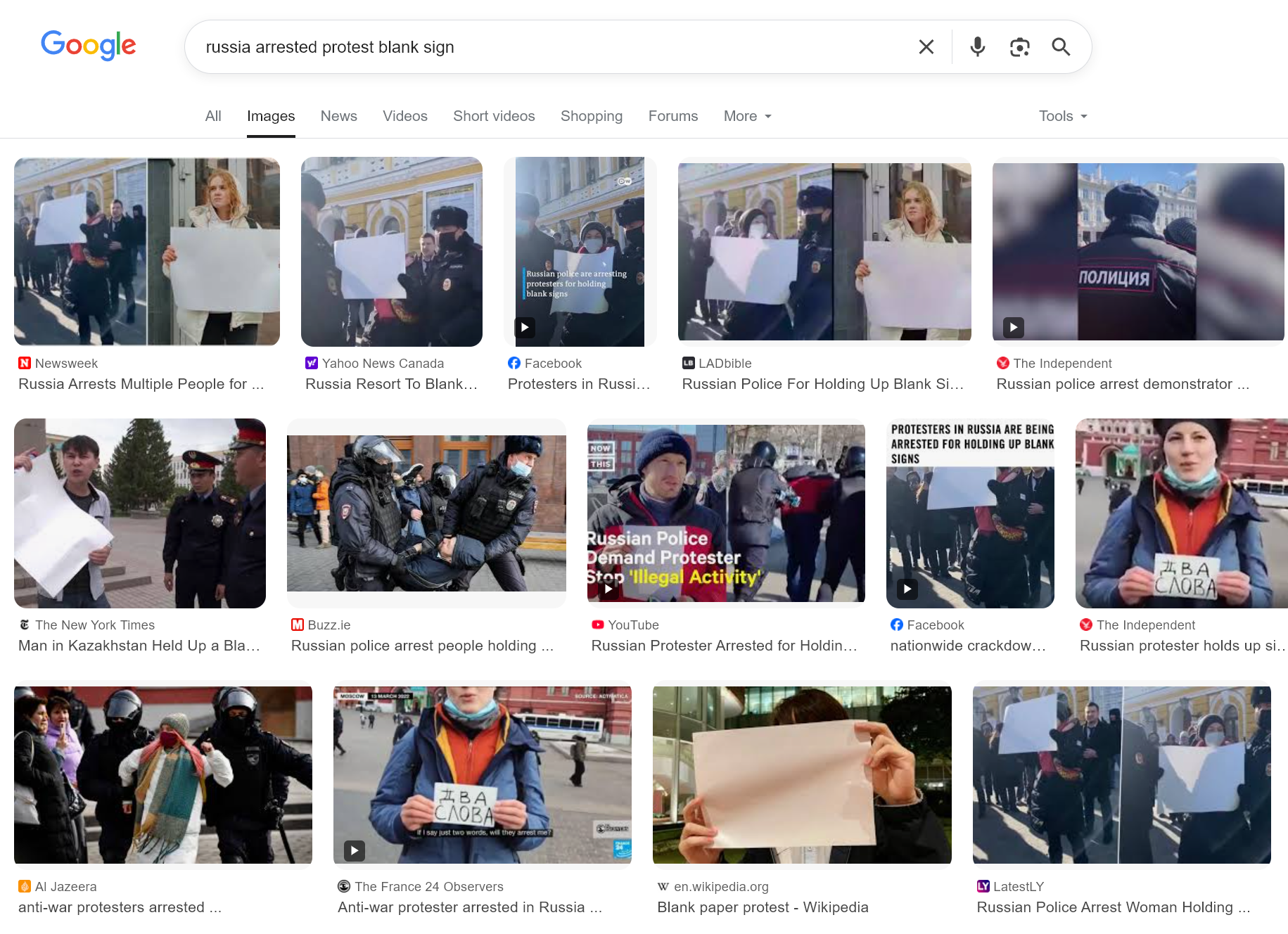This screenshot has width=1288, height=934.
Task: Click the 'LADbible' source name
Action: click(x=725, y=363)
